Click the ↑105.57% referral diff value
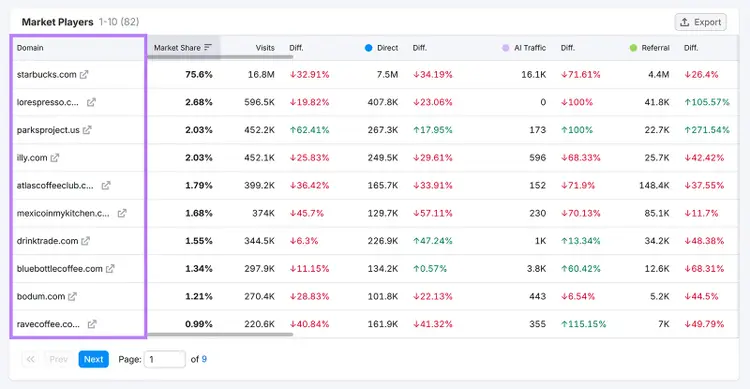Viewport: 750px width, 389px height. tap(707, 102)
